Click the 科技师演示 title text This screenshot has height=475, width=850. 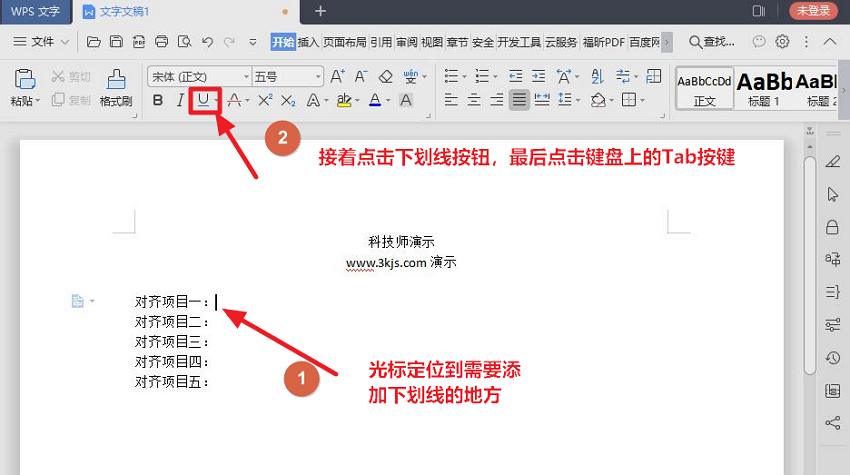[401, 241]
